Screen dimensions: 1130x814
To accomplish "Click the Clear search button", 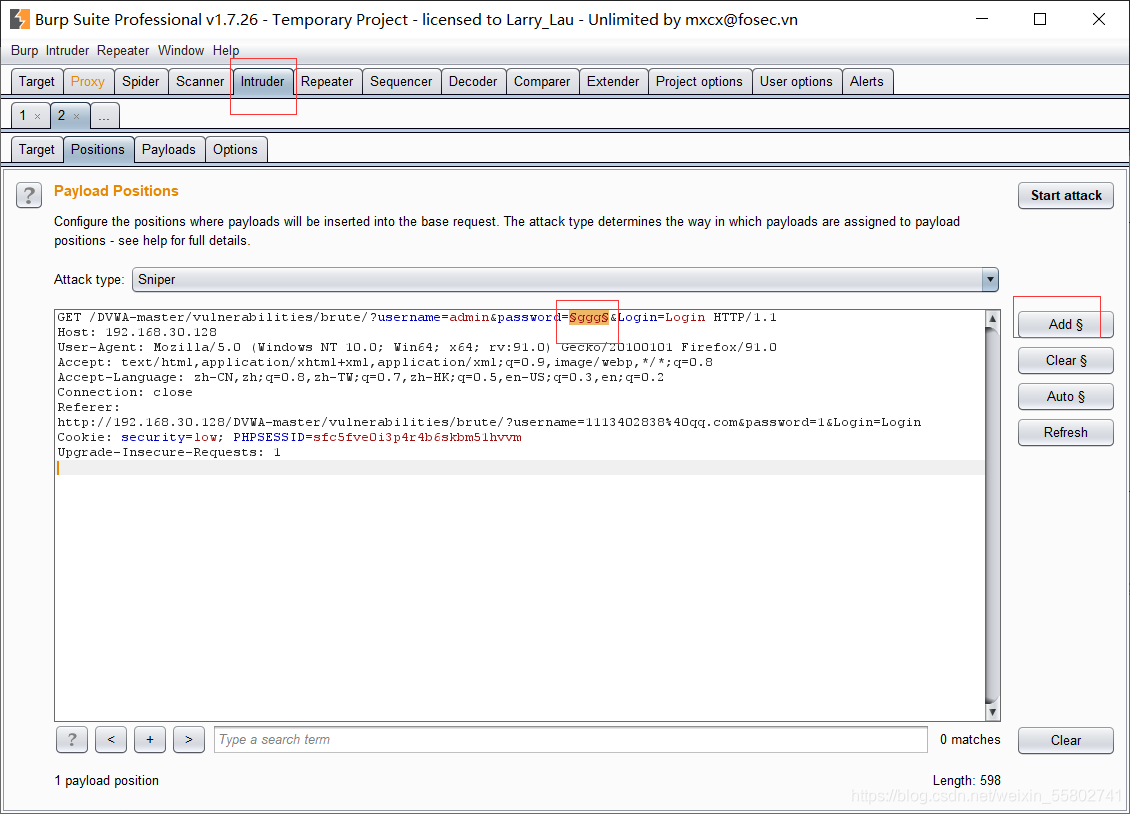I will pos(1066,740).
